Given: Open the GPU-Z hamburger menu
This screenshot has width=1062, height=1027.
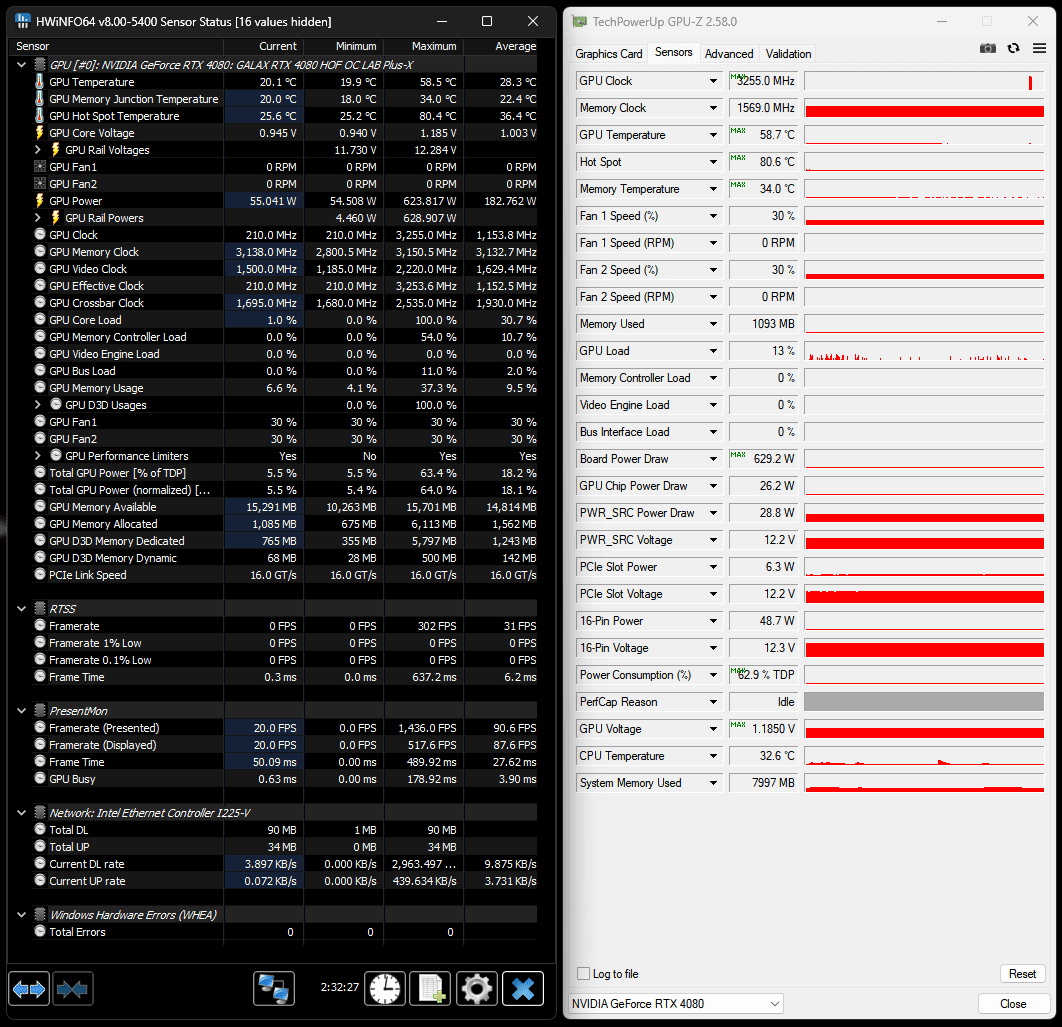Looking at the screenshot, I should 1039,48.
